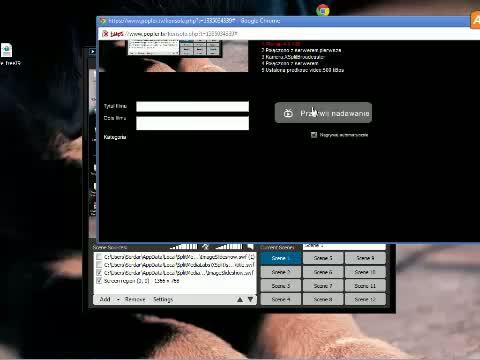Open the desktop file icon on the left

coord(6,50)
